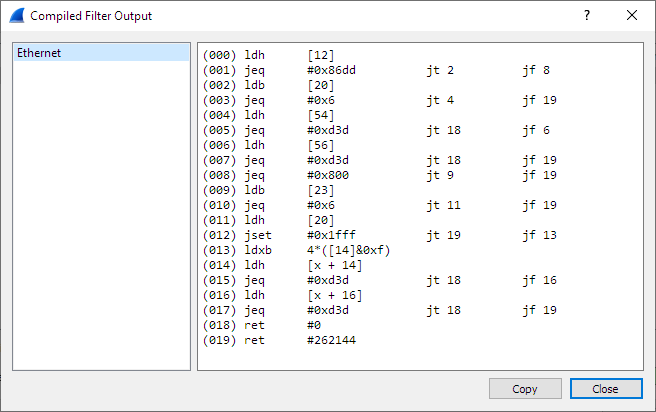Click the jt 9 target on line 008
Image resolution: width=656 pixels, height=412 pixels.
point(440,175)
